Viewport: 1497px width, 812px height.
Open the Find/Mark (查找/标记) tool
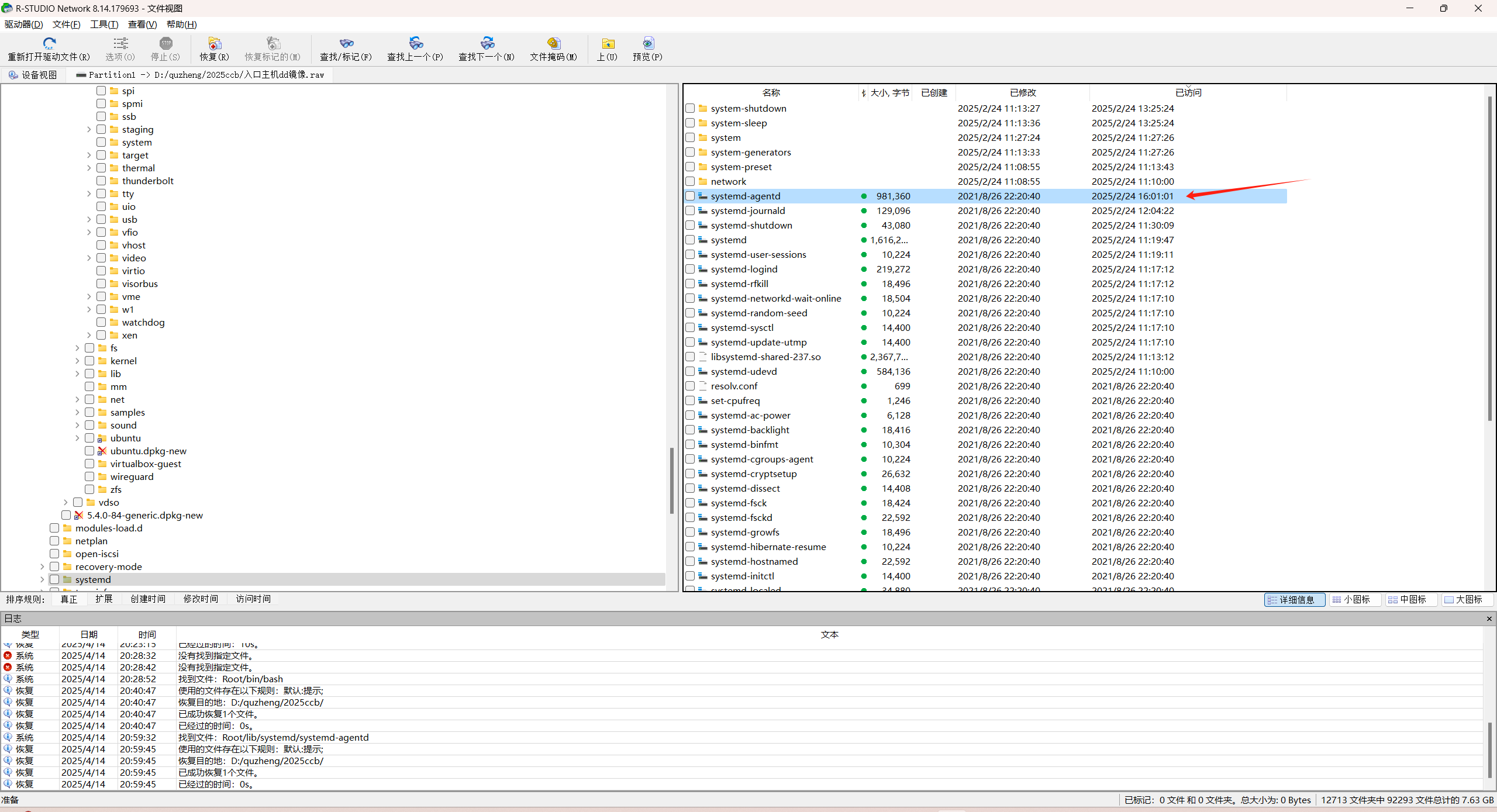(x=346, y=43)
